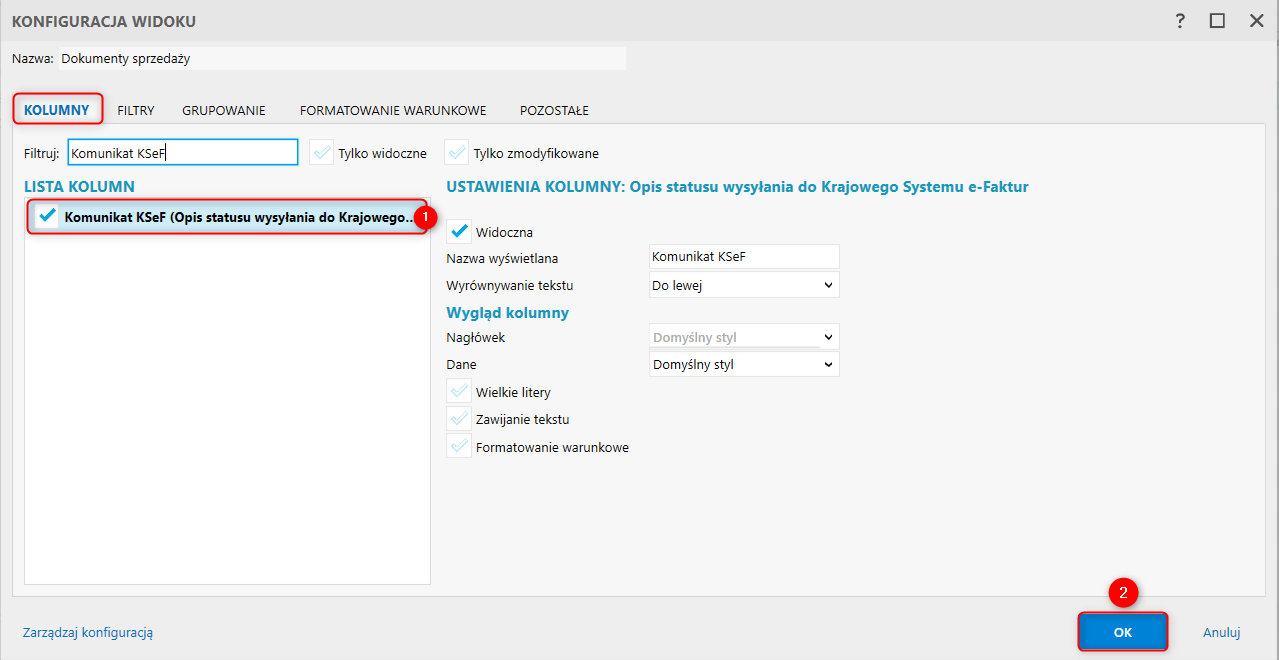This screenshot has height=660, width=1279.
Task: Uncheck the Komunikat KSeF column checkmark
Action: point(46,216)
